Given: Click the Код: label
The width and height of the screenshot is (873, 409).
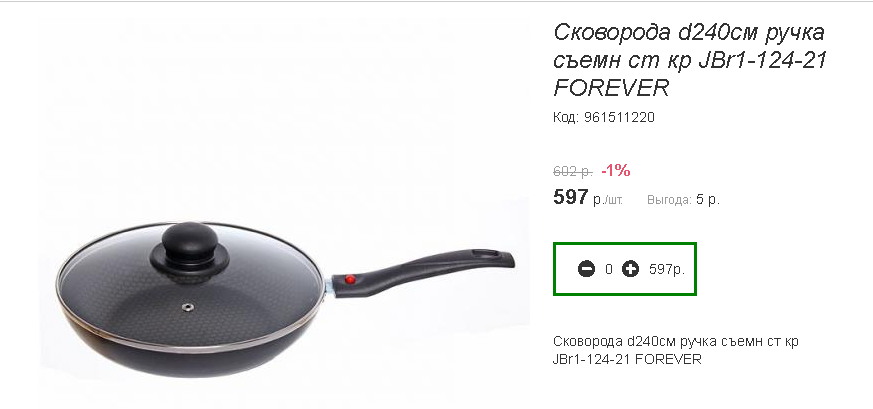Looking at the screenshot, I should click(566, 117).
